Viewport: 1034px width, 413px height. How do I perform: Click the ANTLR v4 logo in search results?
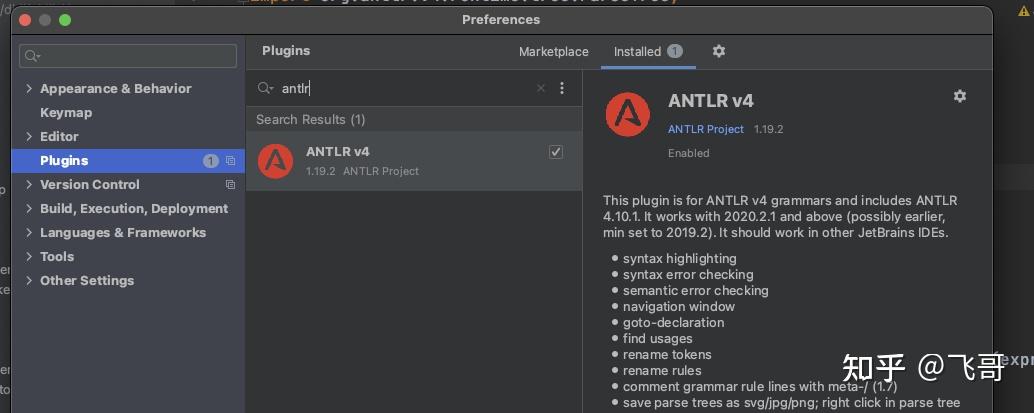(275, 161)
